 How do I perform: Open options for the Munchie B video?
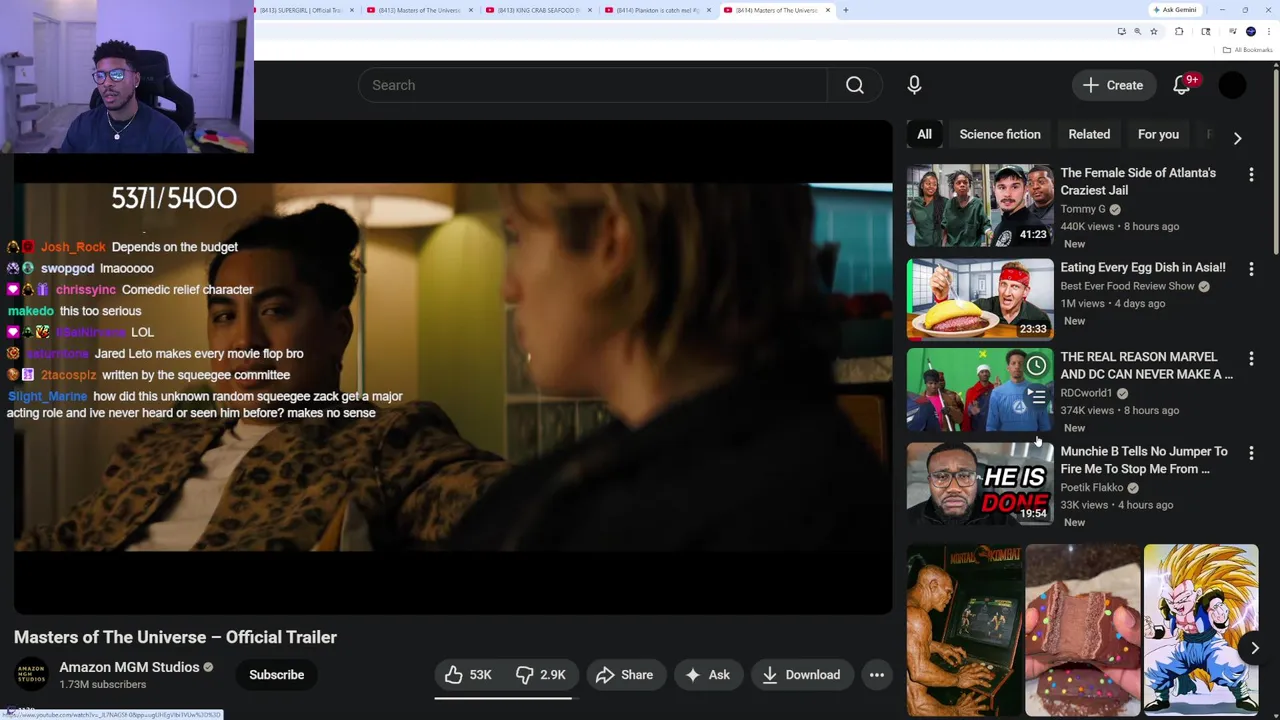(1251, 453)
